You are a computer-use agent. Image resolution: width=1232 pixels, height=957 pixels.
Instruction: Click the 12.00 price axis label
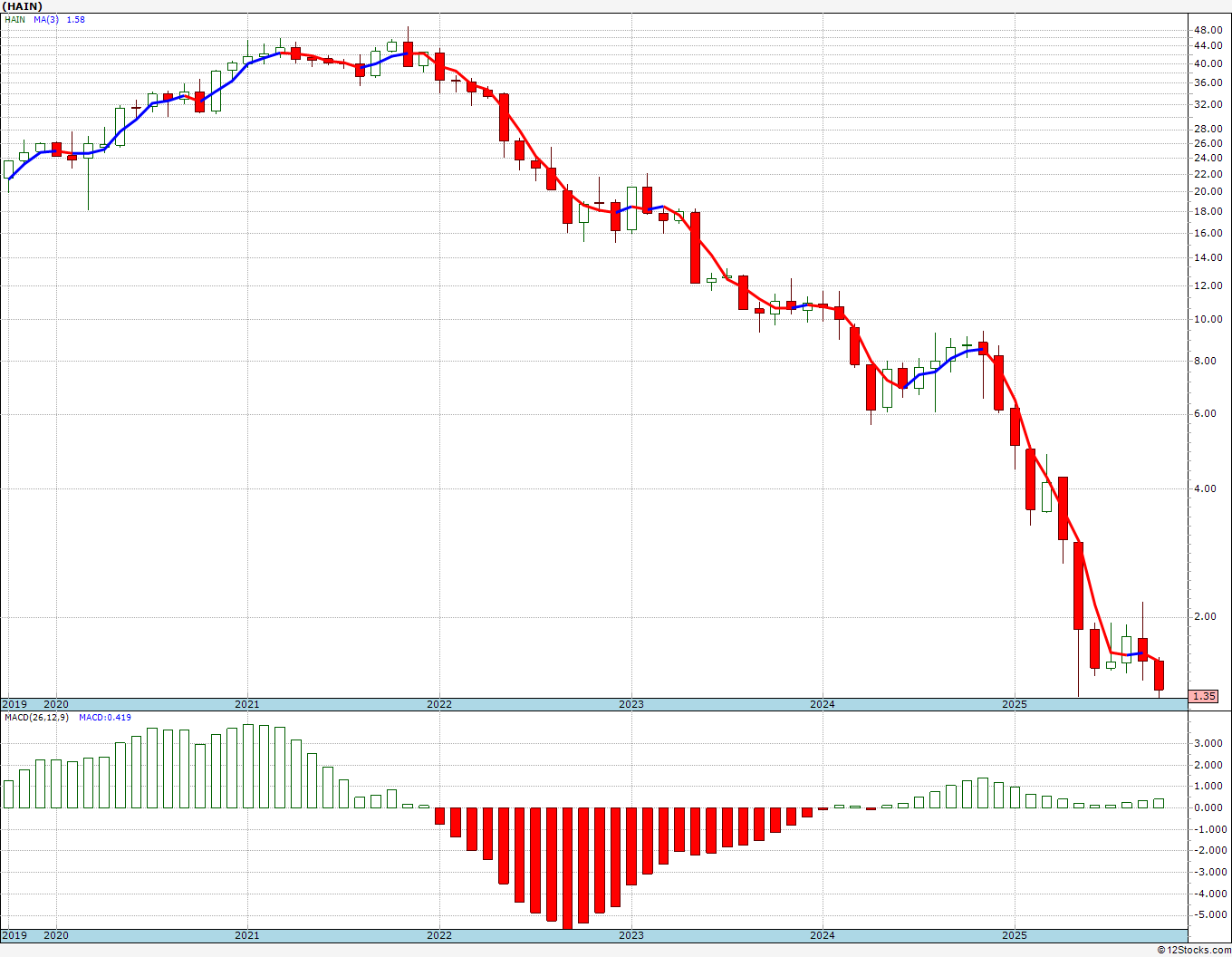[x=1207, y=285]
